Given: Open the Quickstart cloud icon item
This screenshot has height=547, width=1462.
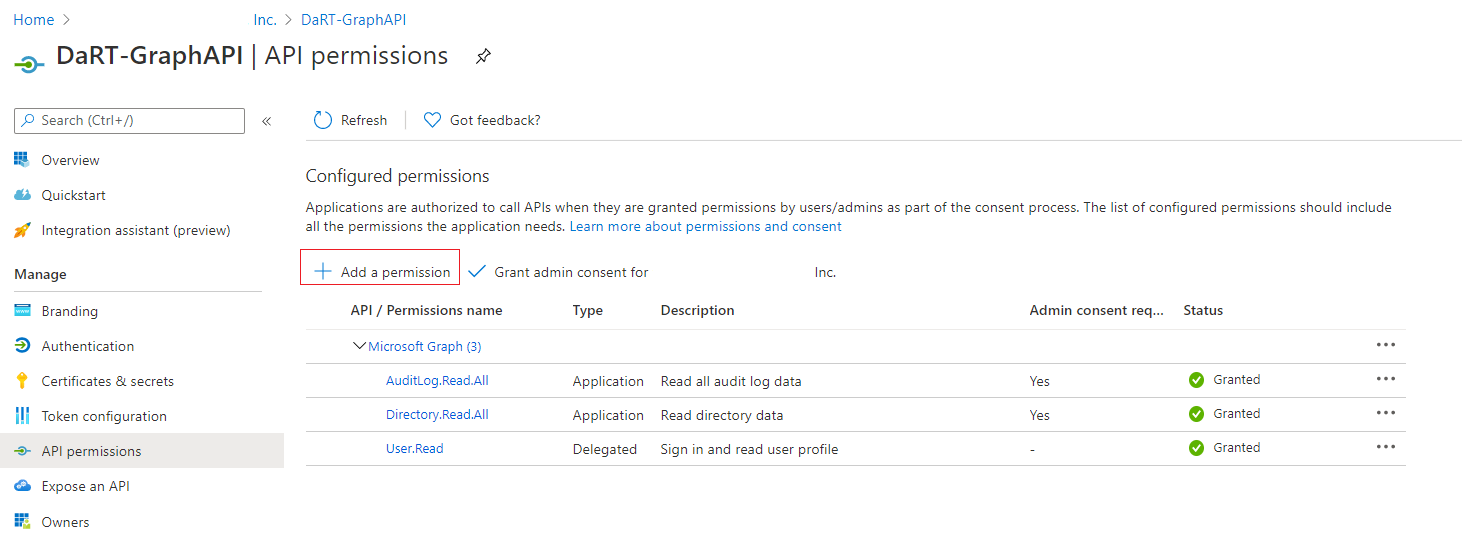Looking at the screenshot, I should (22, 195).
